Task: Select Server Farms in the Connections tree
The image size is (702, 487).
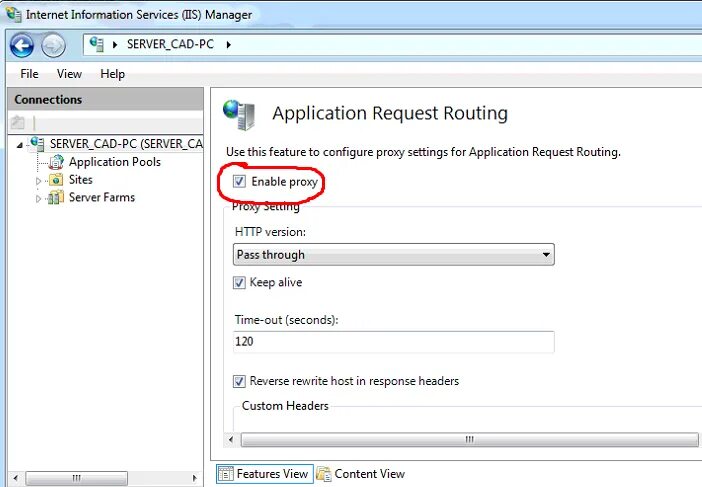Action: tap(102, 197)
